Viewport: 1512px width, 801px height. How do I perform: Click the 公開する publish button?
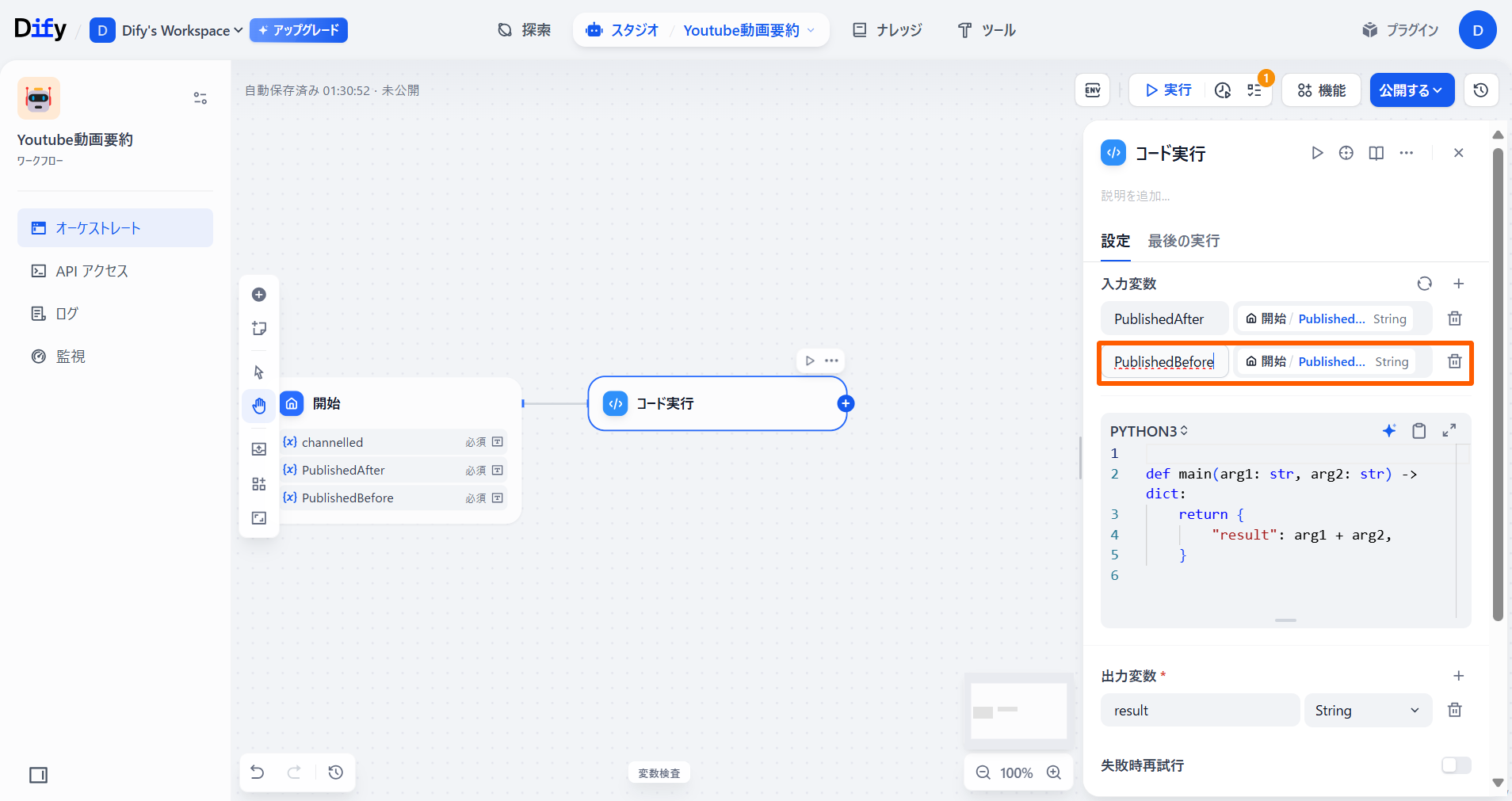(x=1411, y=90)
